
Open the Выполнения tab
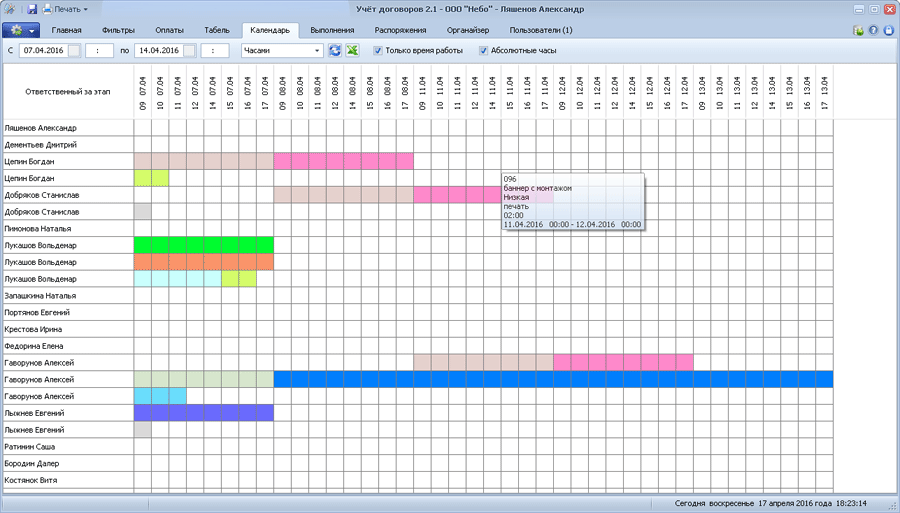point(332,30)
